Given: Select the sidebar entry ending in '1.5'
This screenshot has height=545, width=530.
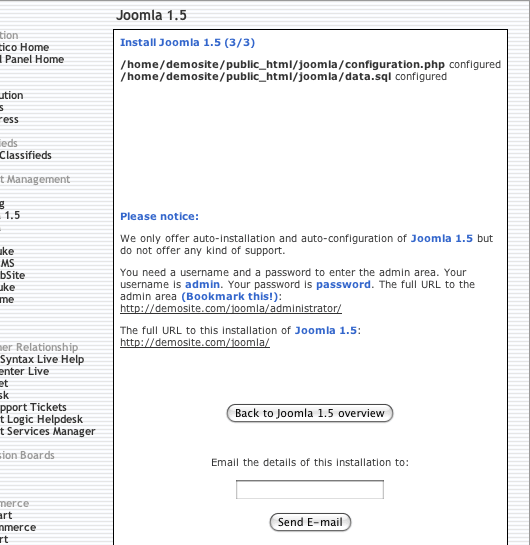Looking at the screenshot, I should (x=10, y=215).
